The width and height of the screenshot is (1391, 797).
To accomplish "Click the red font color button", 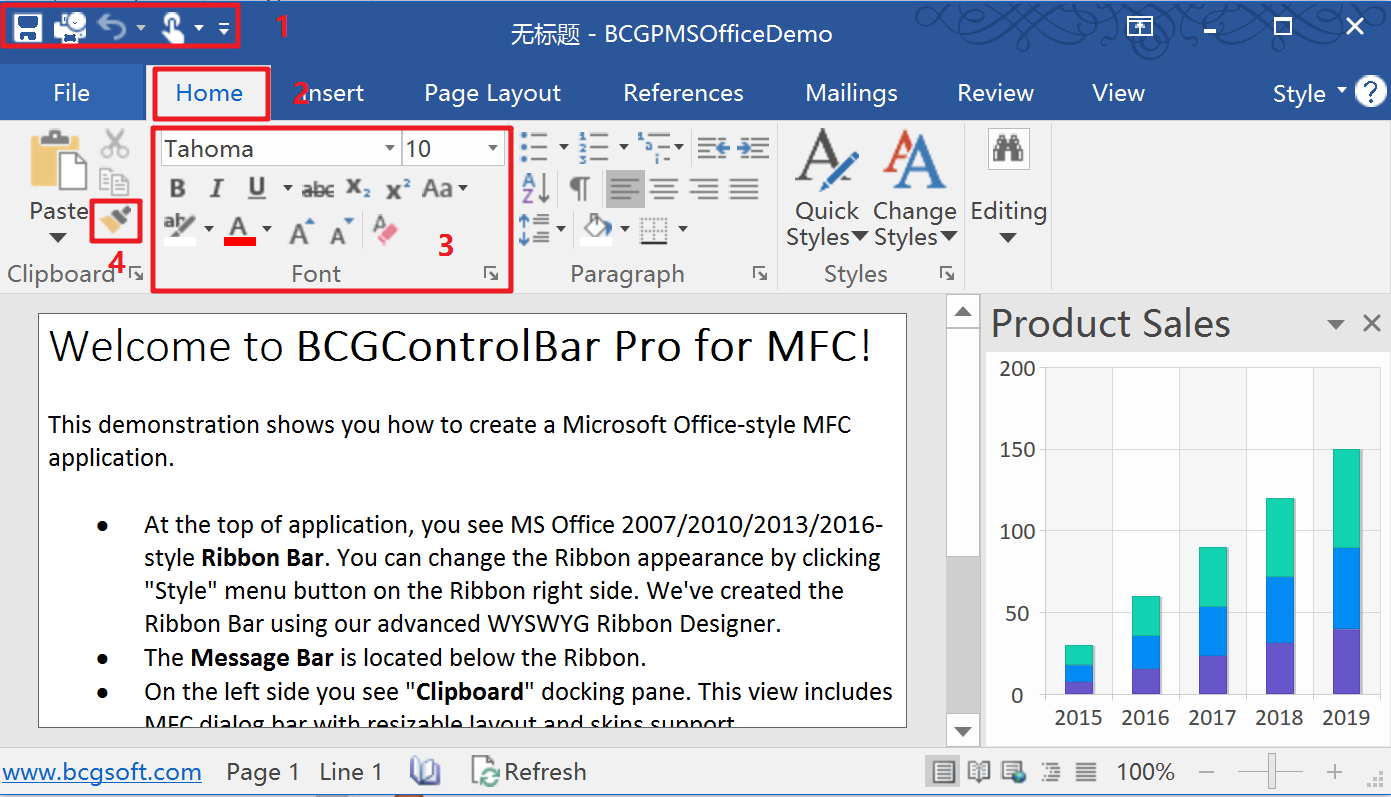I will 239,230.
